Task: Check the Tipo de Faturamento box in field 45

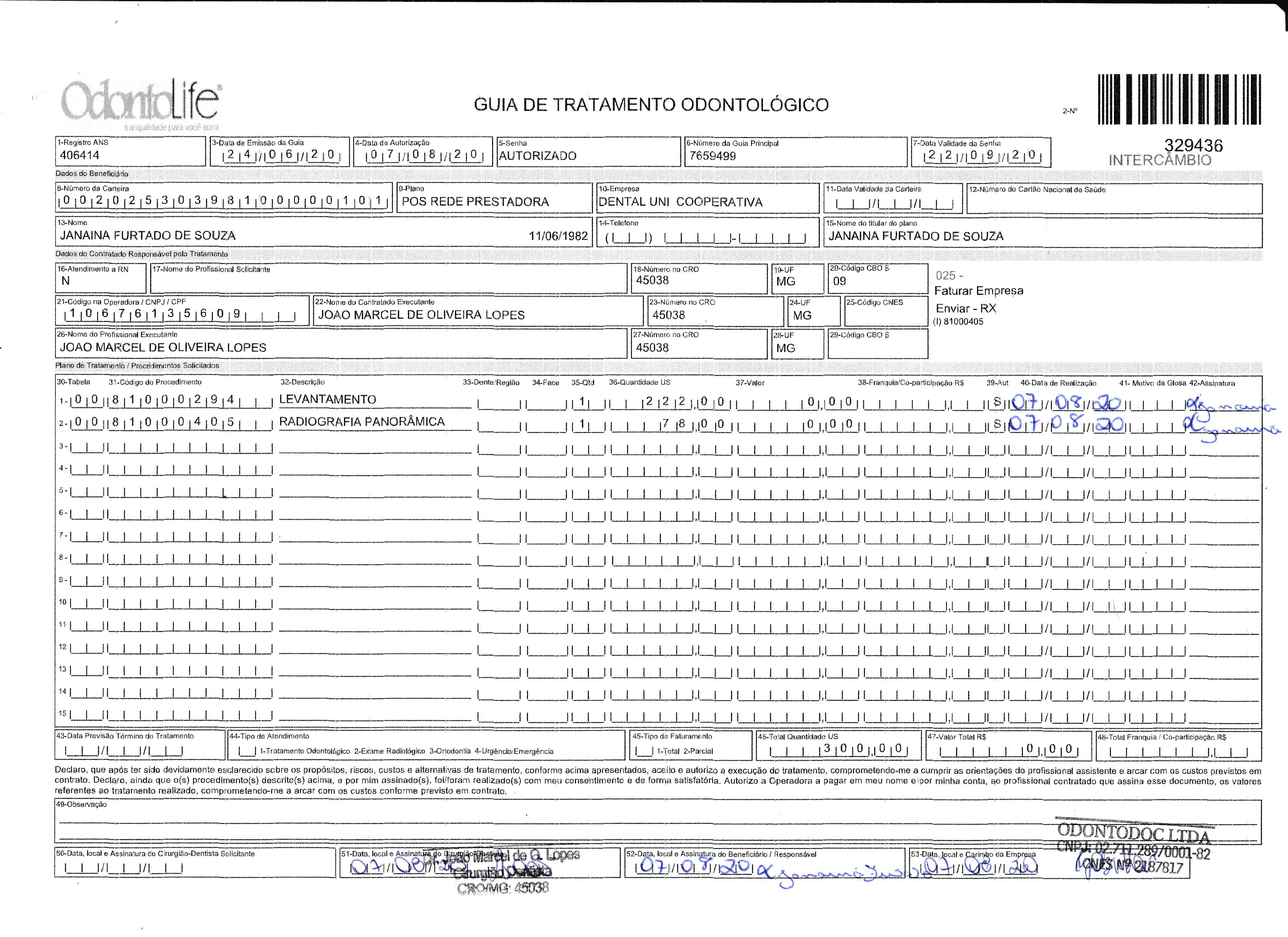Action: [x=644, y=752]
